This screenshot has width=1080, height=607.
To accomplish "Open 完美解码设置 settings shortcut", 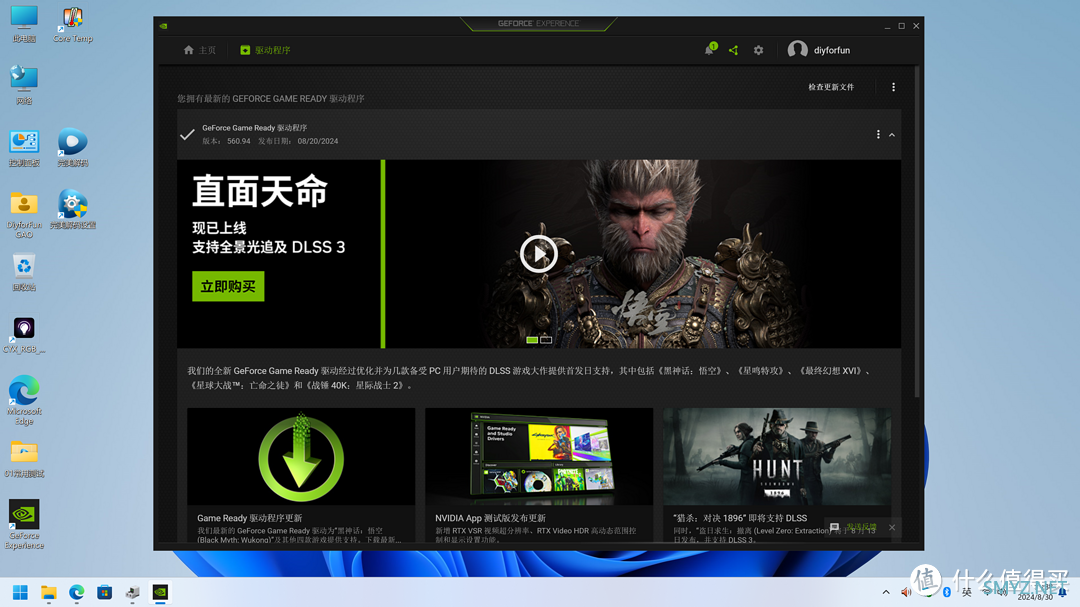I will [72, 209].
